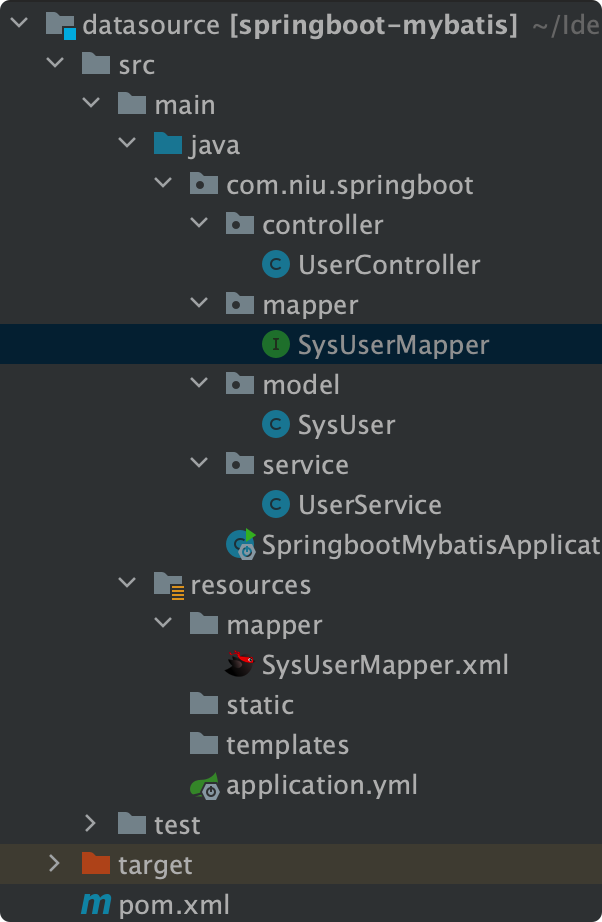602x922 pixels.
Task: Select the templates folder
Action: tap(287, 745)
